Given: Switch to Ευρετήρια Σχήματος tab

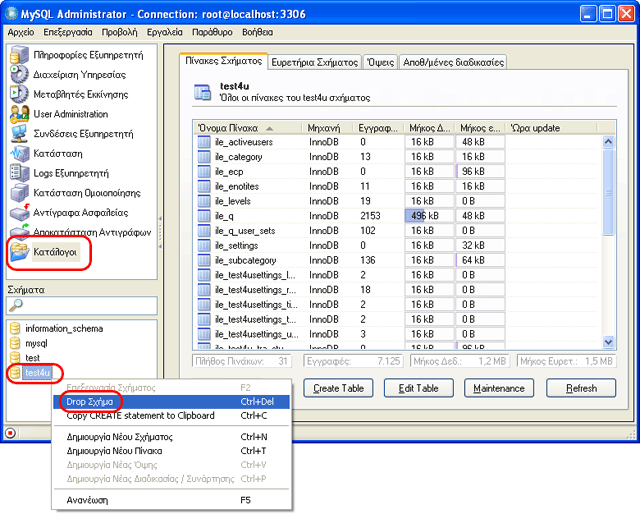Looking at the screenshot, I should click(315, 62).
